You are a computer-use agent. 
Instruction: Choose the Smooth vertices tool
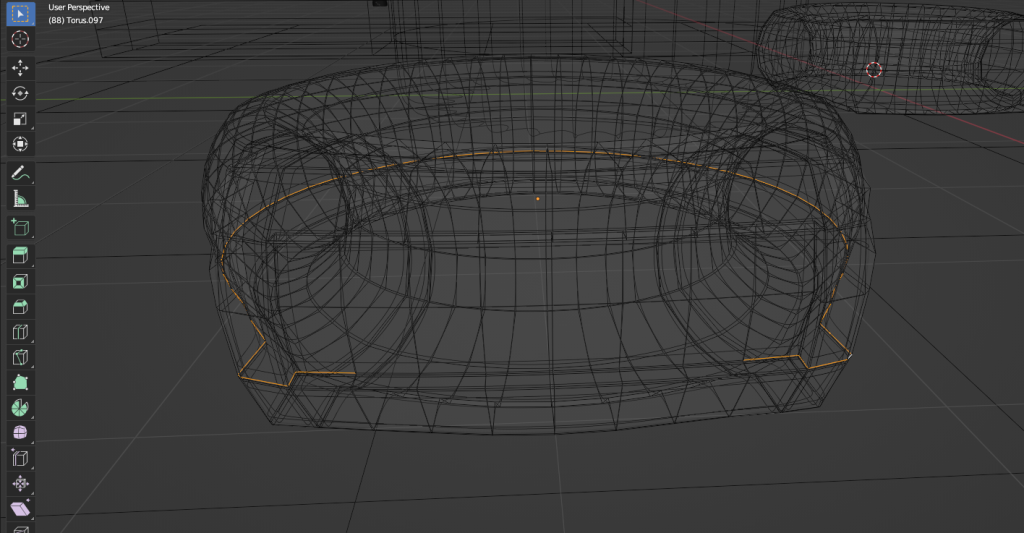click(x=20, y=433)
